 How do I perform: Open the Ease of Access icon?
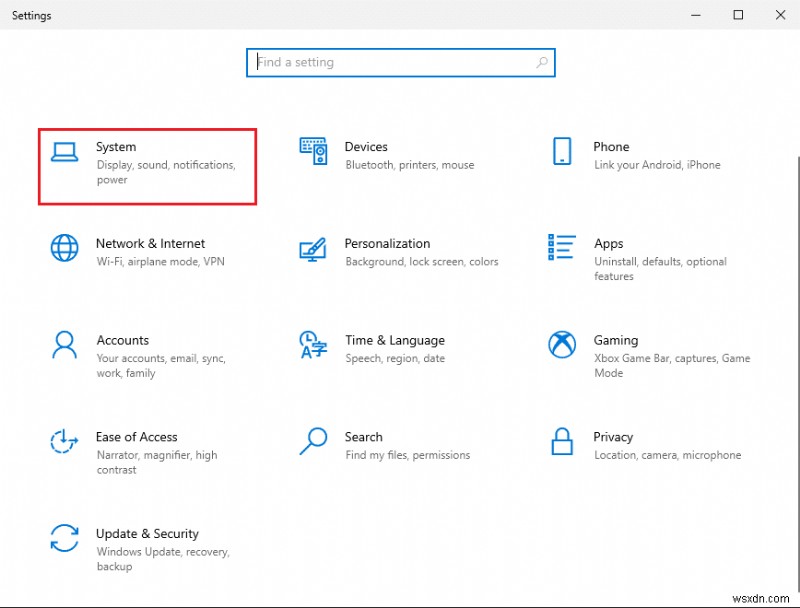click(65, 441)
